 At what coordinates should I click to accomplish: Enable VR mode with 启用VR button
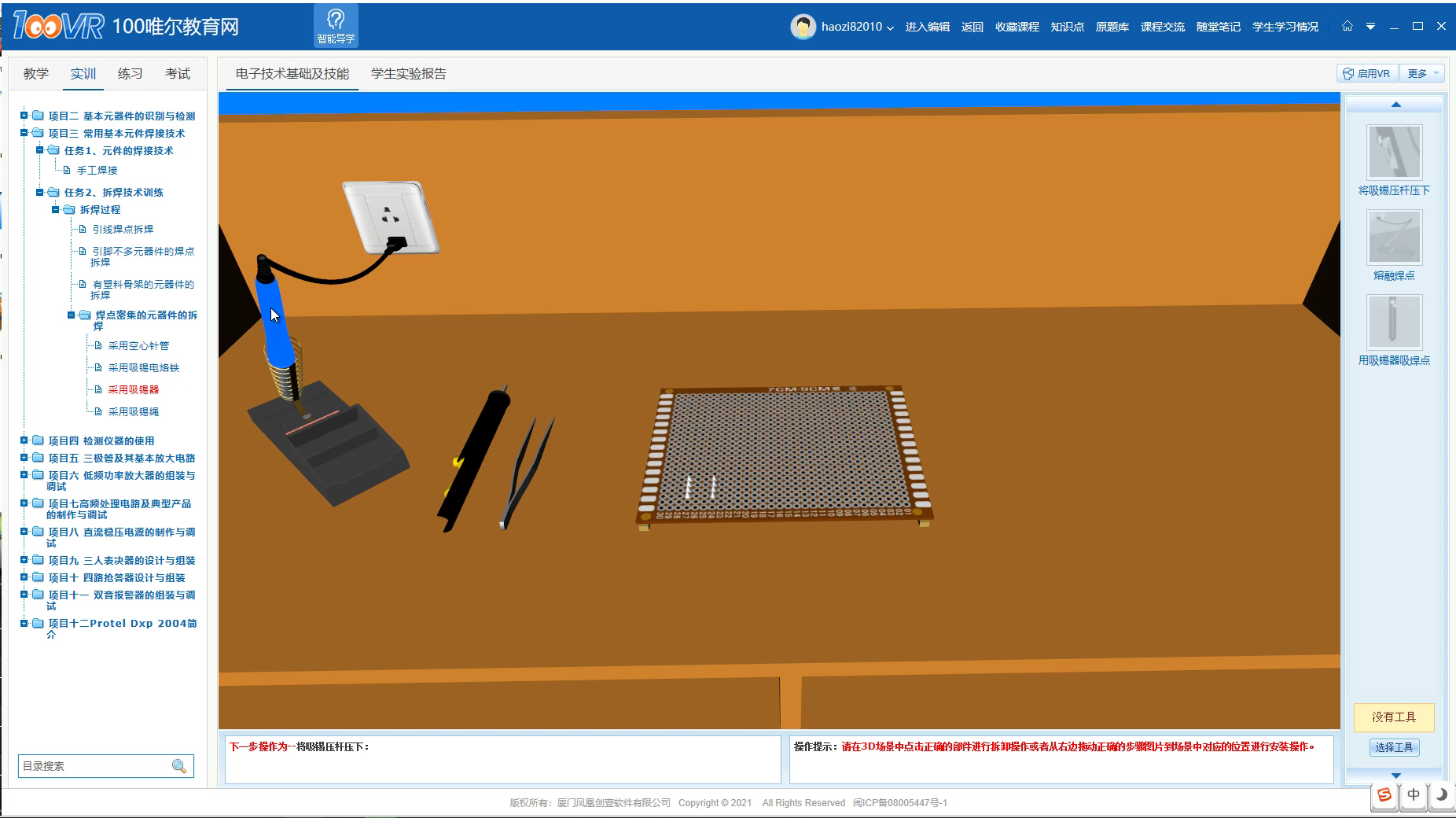pos(1367,73)
